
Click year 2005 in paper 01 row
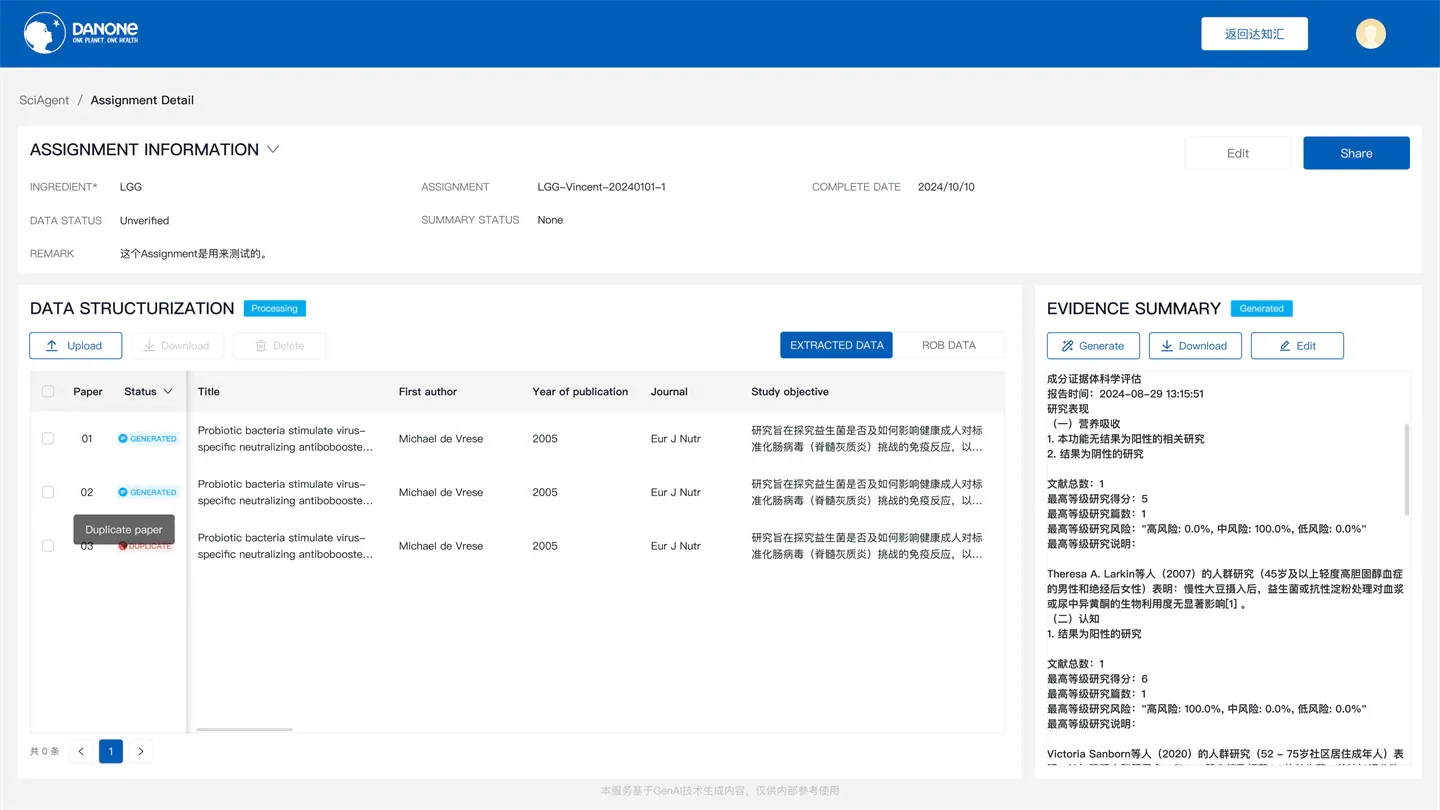click(545, 439)
